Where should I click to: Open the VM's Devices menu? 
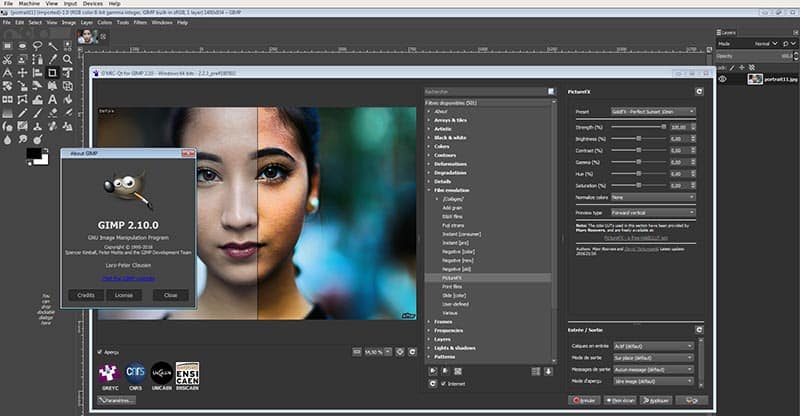92,4
